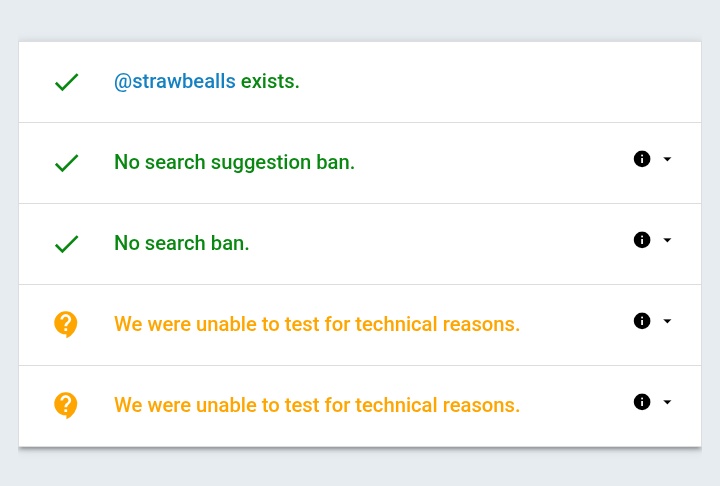Click info icon in No search ban row
Image resolution: width=720 pixels, height=486 pixels.
[642, 240]
